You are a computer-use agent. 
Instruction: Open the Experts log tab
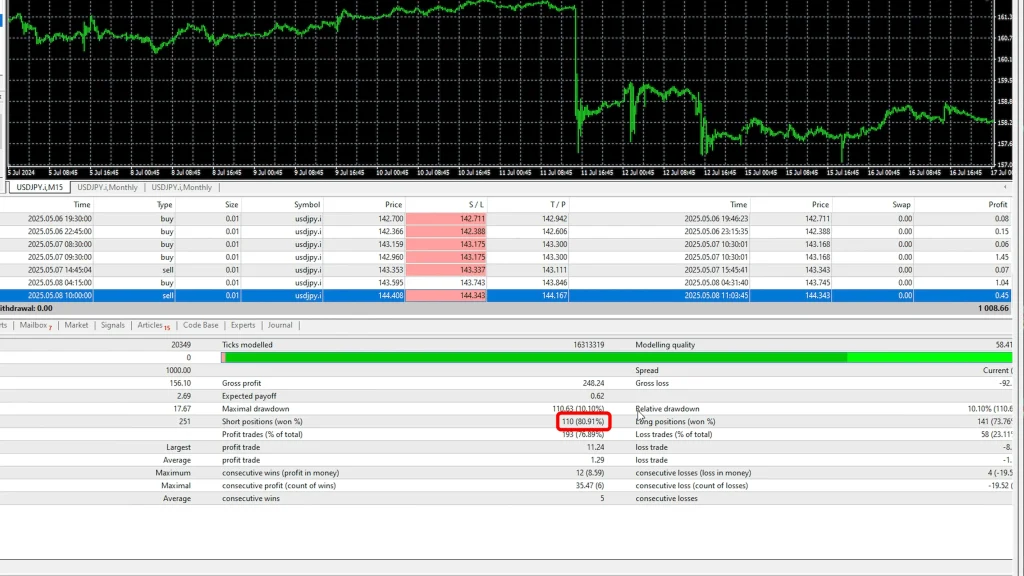(243, 325)
